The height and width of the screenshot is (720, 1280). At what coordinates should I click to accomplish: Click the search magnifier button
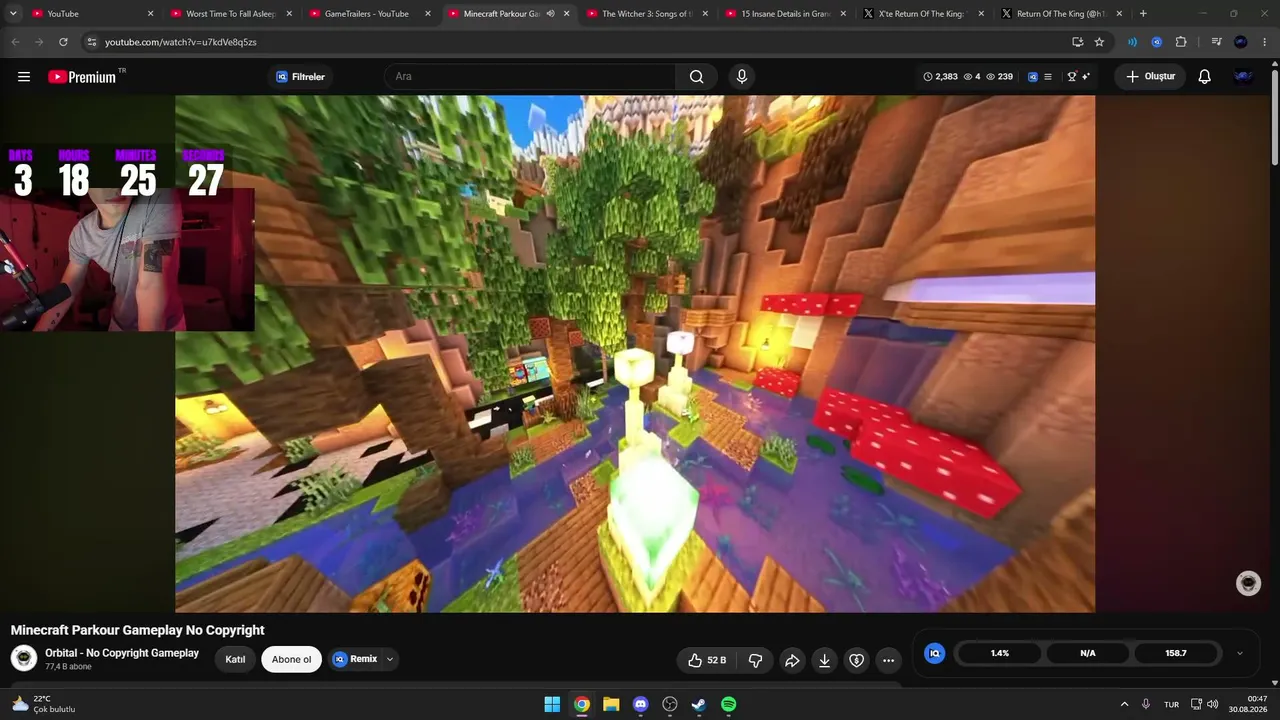point(697,77)
